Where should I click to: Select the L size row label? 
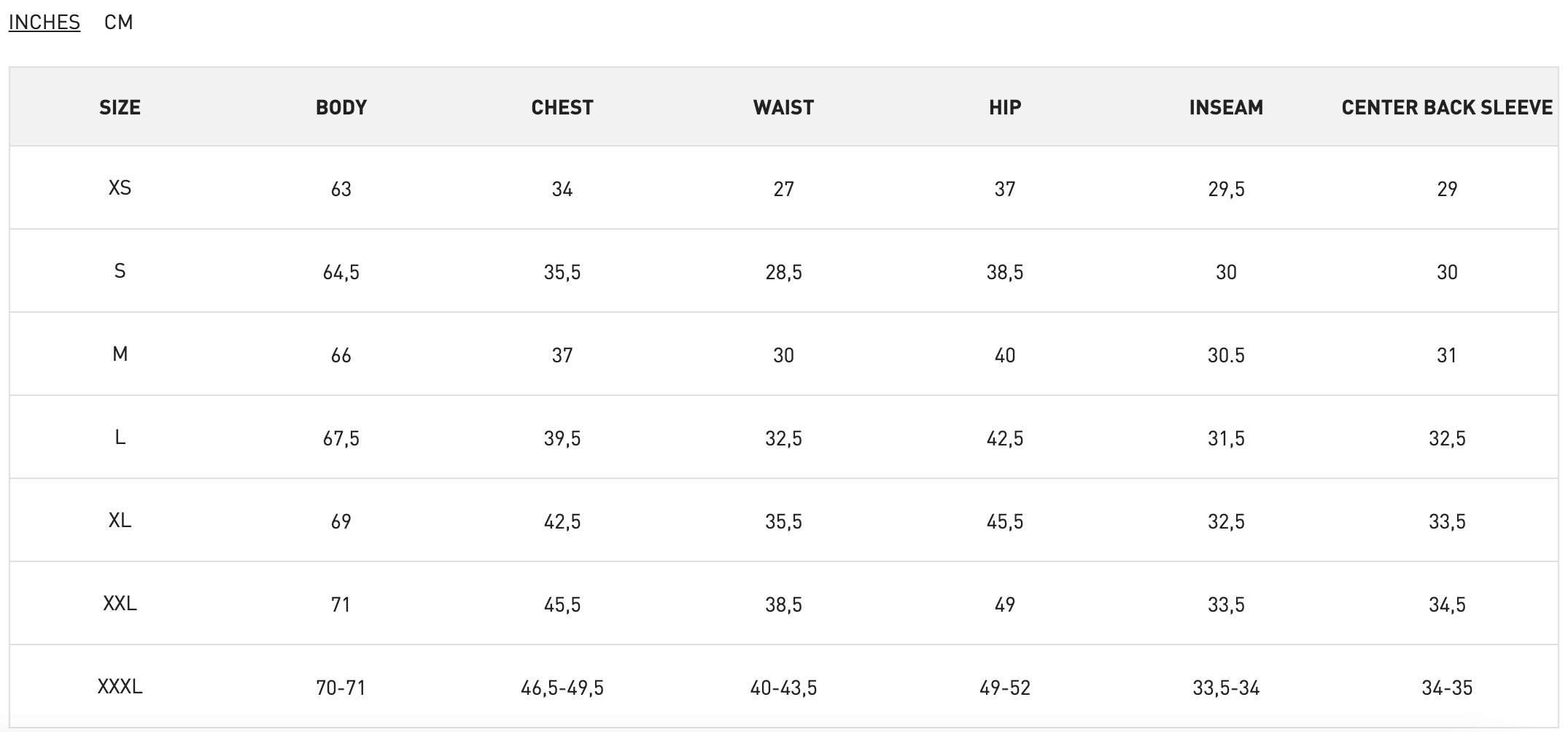120,437
